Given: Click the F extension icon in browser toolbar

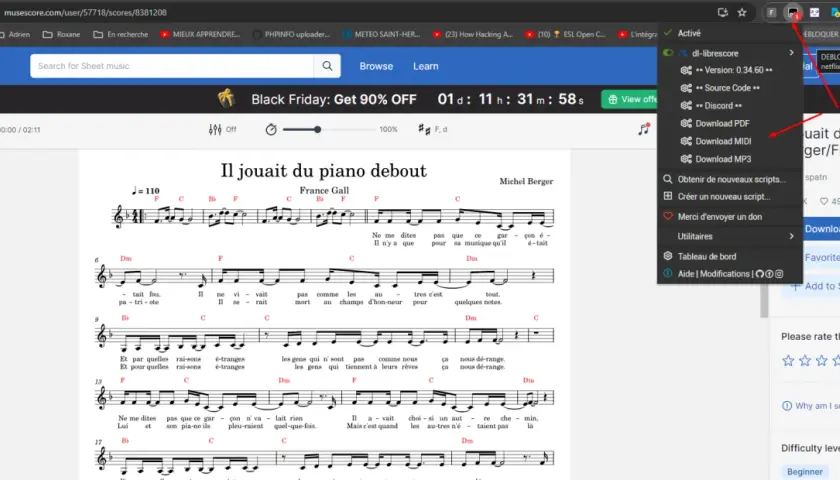Looking at the screenshot, I should (x=771, y=12).
